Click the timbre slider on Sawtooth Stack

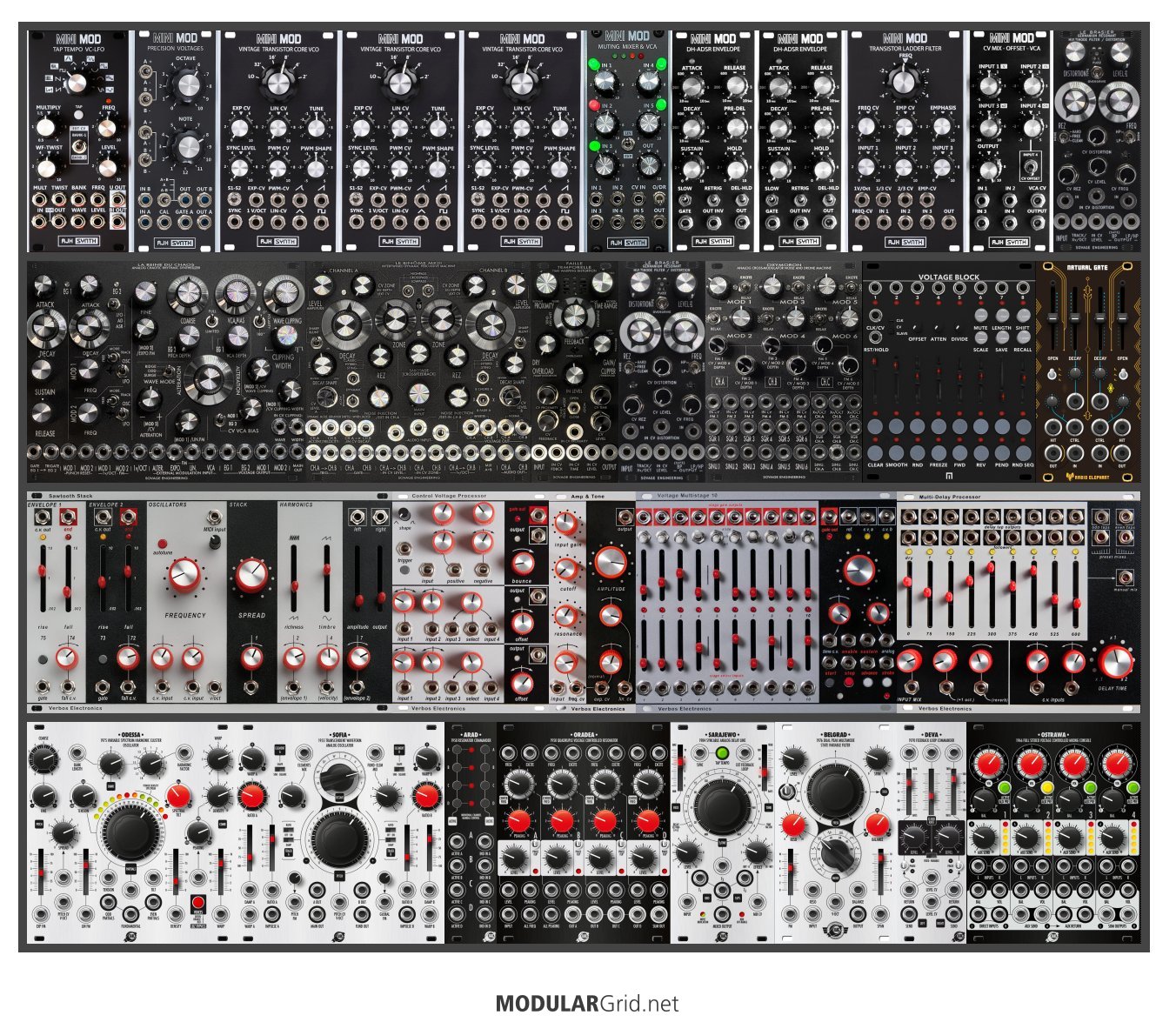[x=327, y=577]
